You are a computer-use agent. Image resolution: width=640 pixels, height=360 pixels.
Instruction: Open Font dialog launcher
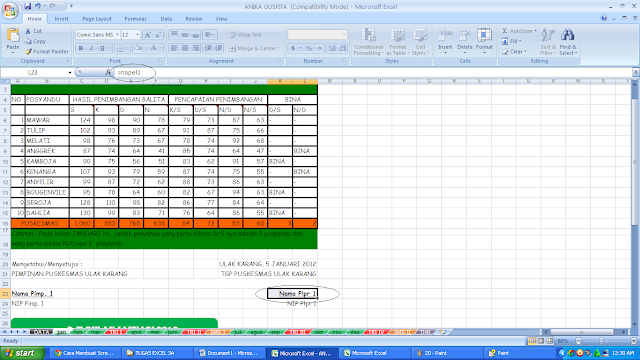pos(161,61)
